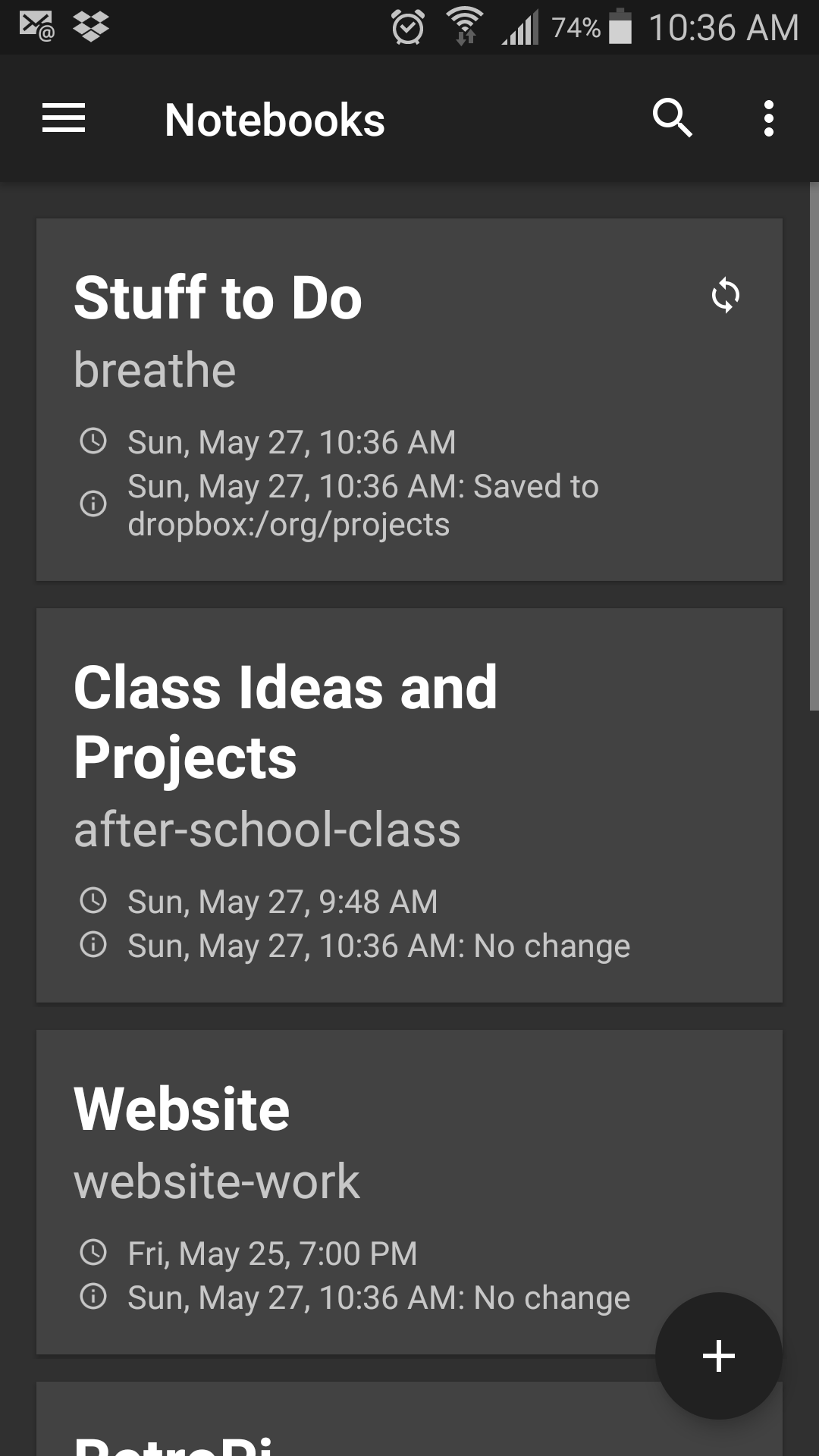This screenshot has height=1456, width=819.
Task: Tap the Notebooks title in toolbar
Action: (x=275, y=120)
